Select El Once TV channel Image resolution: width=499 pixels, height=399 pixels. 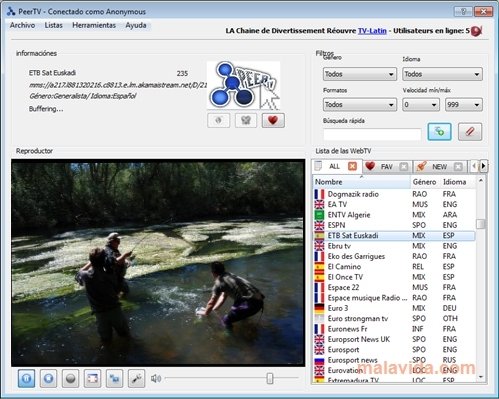[394, 277]
